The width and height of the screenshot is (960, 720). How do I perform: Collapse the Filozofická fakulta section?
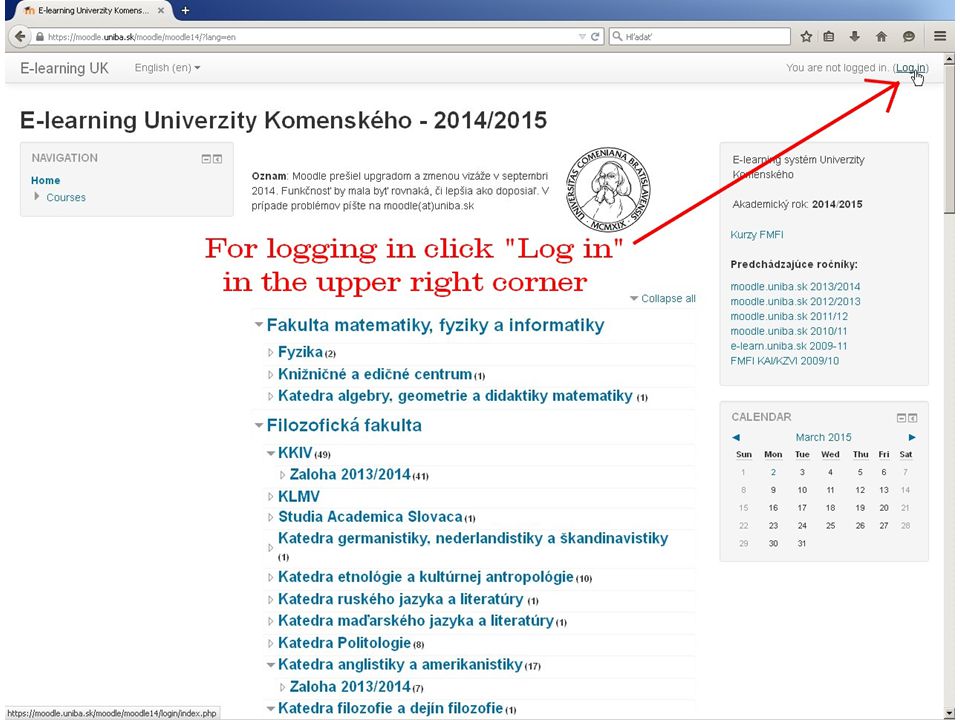[259, 425]
